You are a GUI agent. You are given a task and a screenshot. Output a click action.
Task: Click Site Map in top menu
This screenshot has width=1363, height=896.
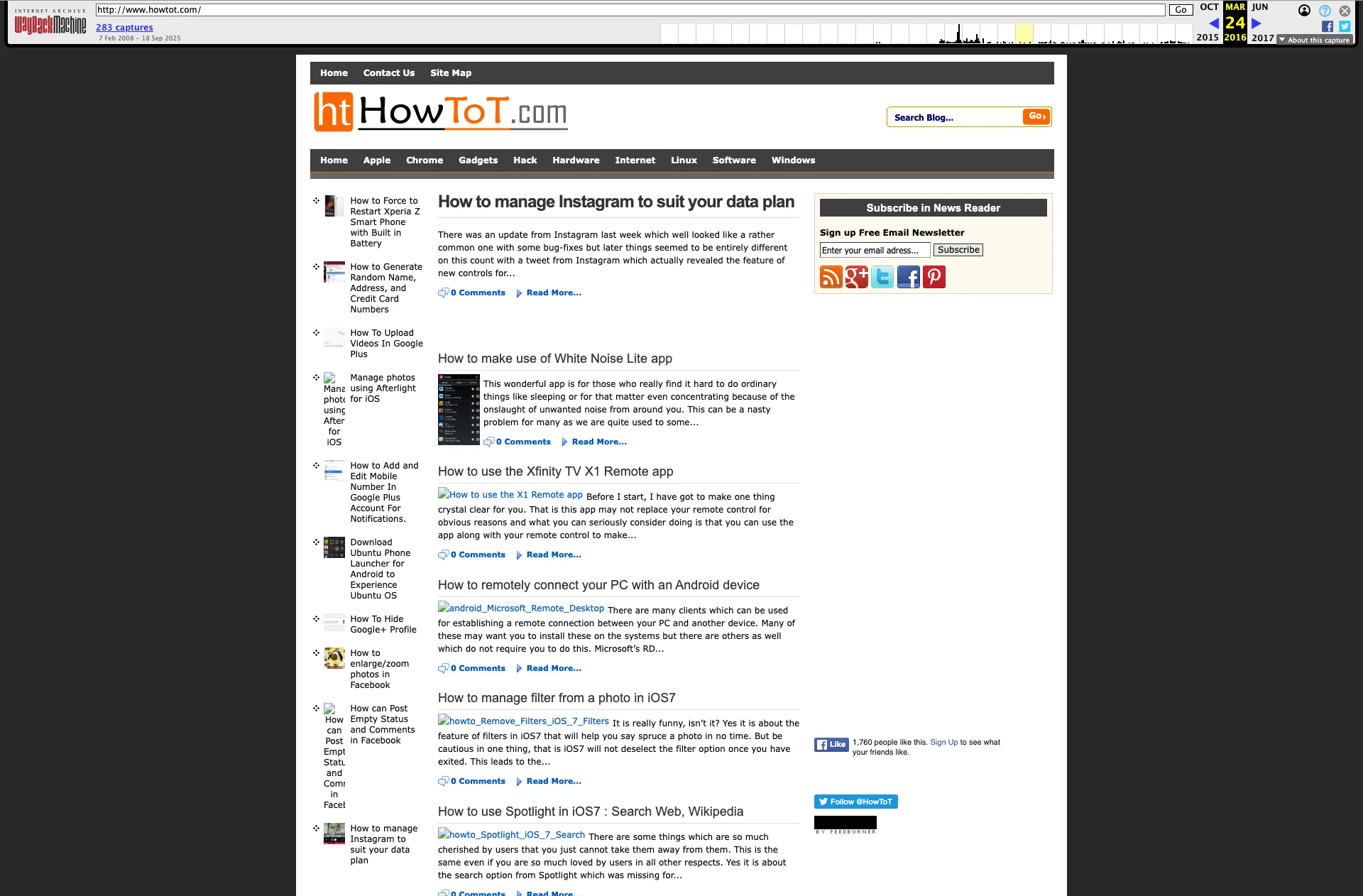[x=450, y=73]
